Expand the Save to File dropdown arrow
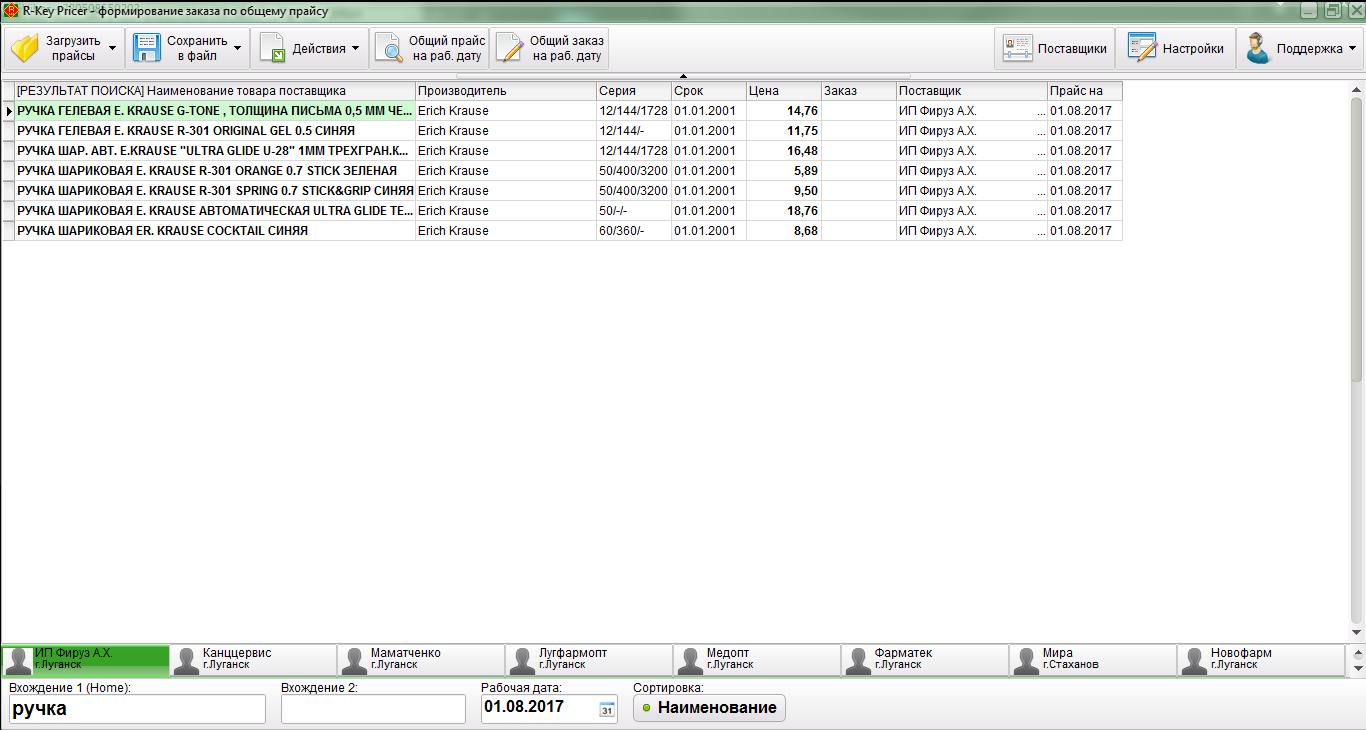 point(237,48)
